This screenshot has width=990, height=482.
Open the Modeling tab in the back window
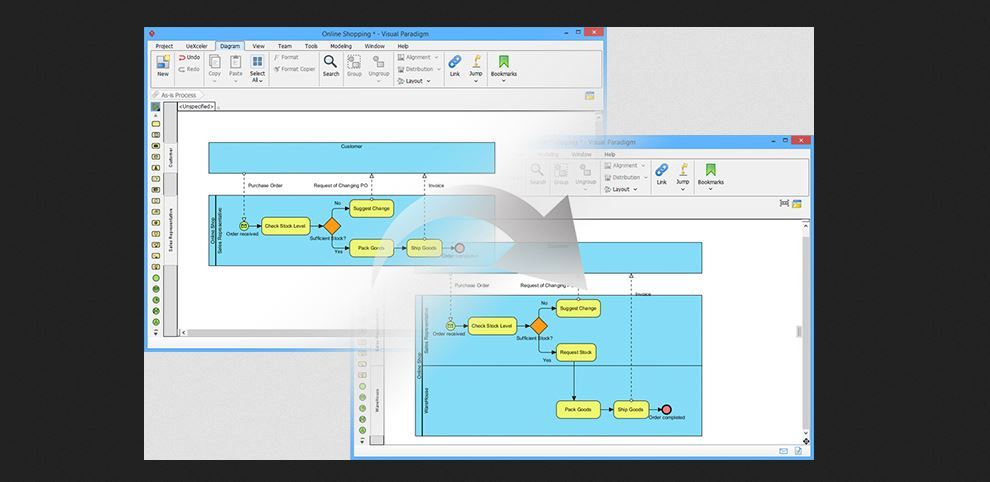pyautogui.click(x=341, y=46)
